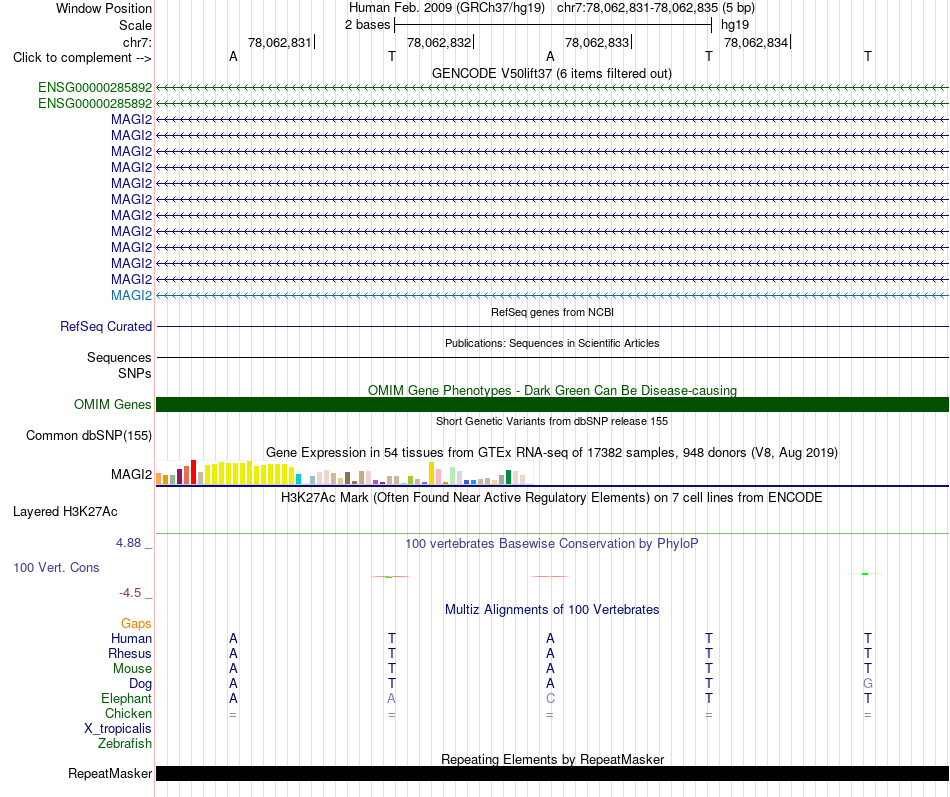Click the Elephant species label
The width and height of the screenshot is (950, 797).
coord(127,698)
